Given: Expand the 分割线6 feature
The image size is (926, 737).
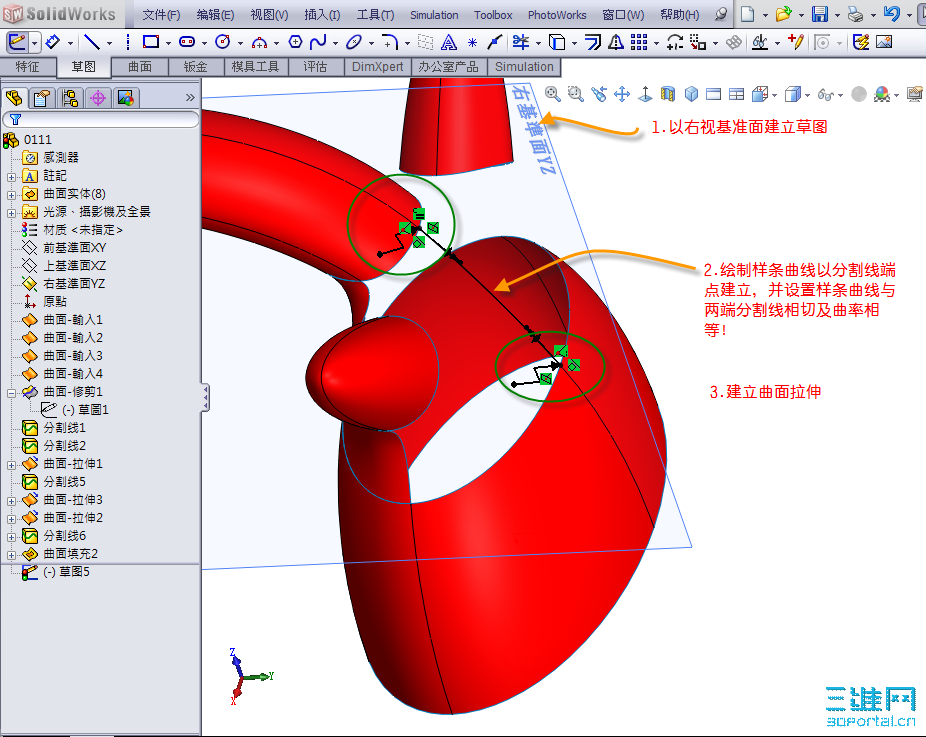Looking at the screenshot, I should click(11, 537).
